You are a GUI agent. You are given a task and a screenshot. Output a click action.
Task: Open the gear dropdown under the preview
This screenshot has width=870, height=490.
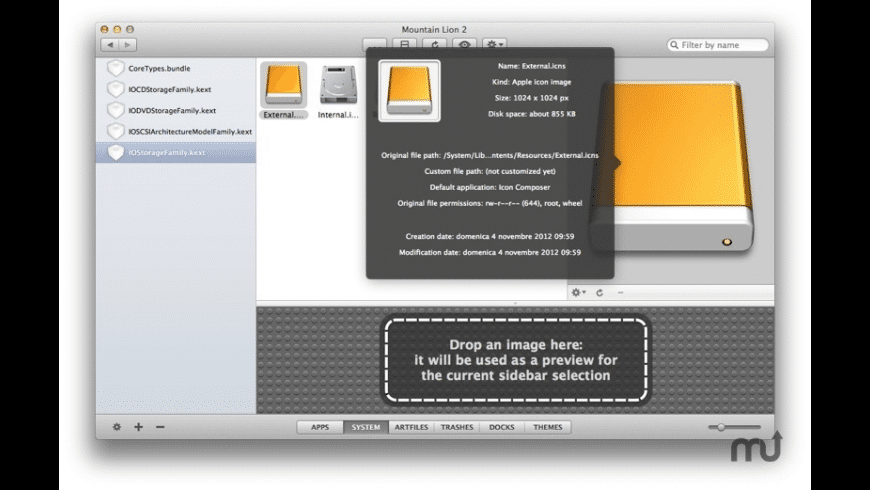click(578, 292)
